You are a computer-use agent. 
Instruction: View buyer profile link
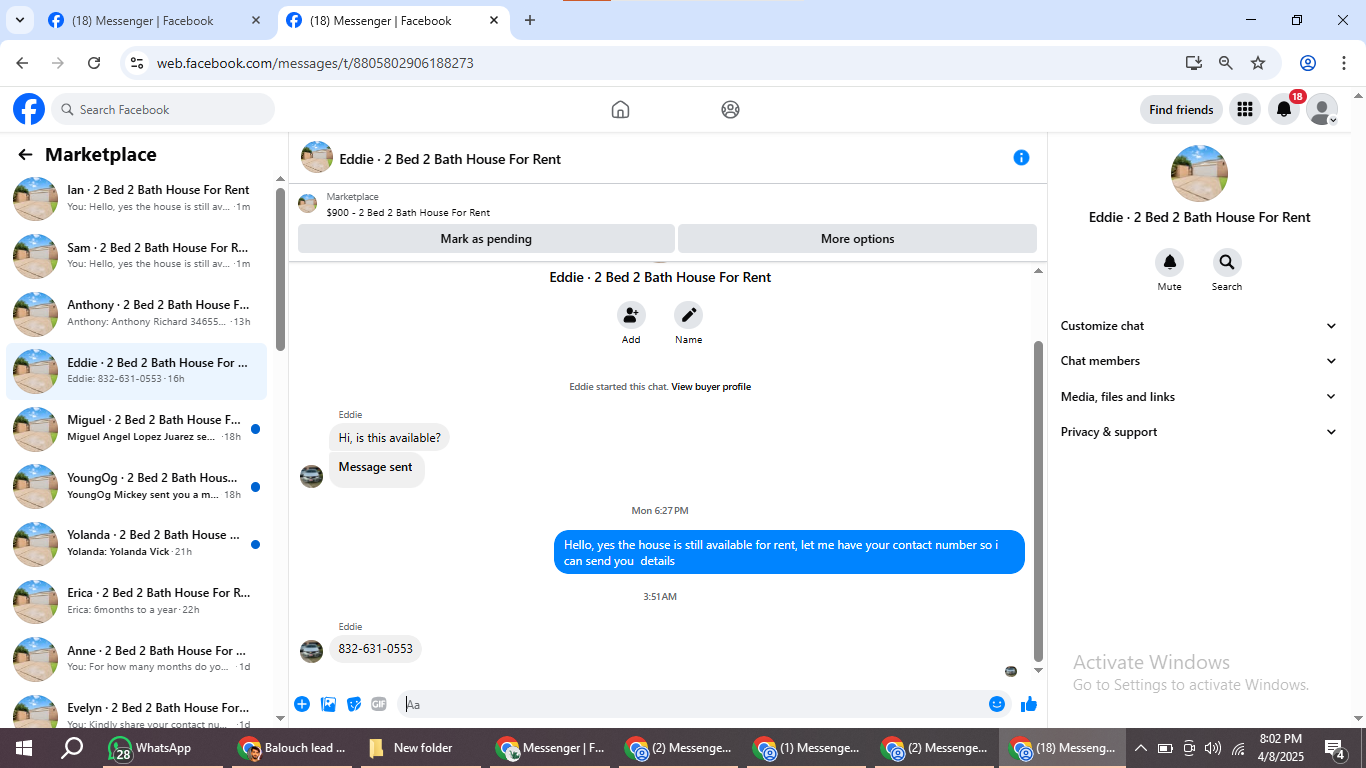pos(711,387)
